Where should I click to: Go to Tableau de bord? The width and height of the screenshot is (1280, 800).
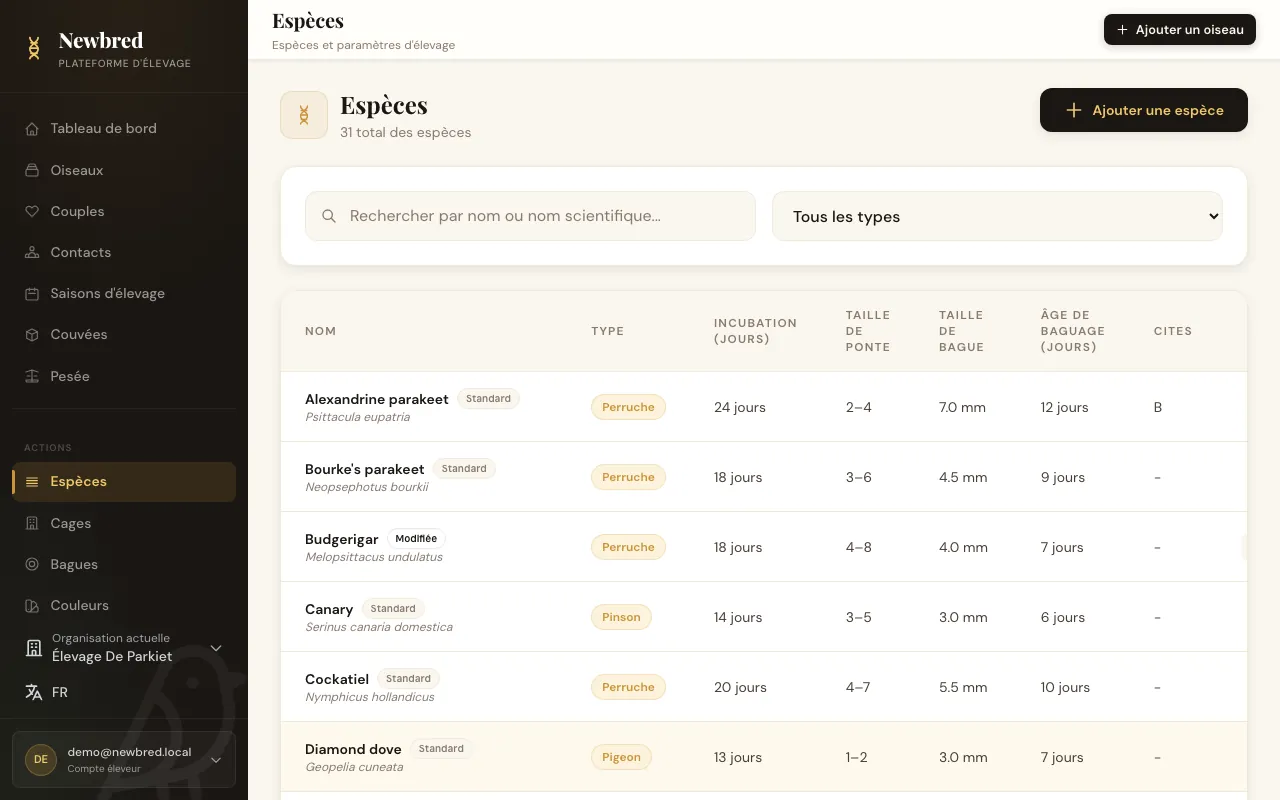click(x=124, y=129)
